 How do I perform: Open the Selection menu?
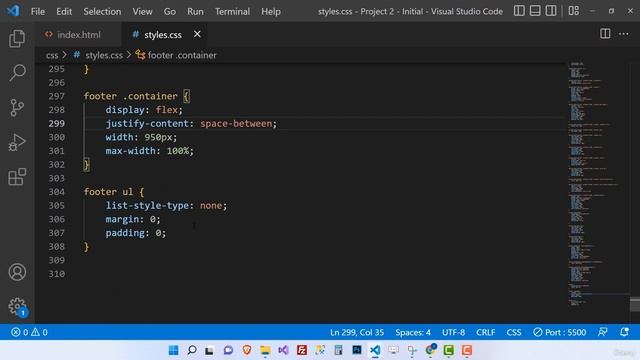pos(102,11)
